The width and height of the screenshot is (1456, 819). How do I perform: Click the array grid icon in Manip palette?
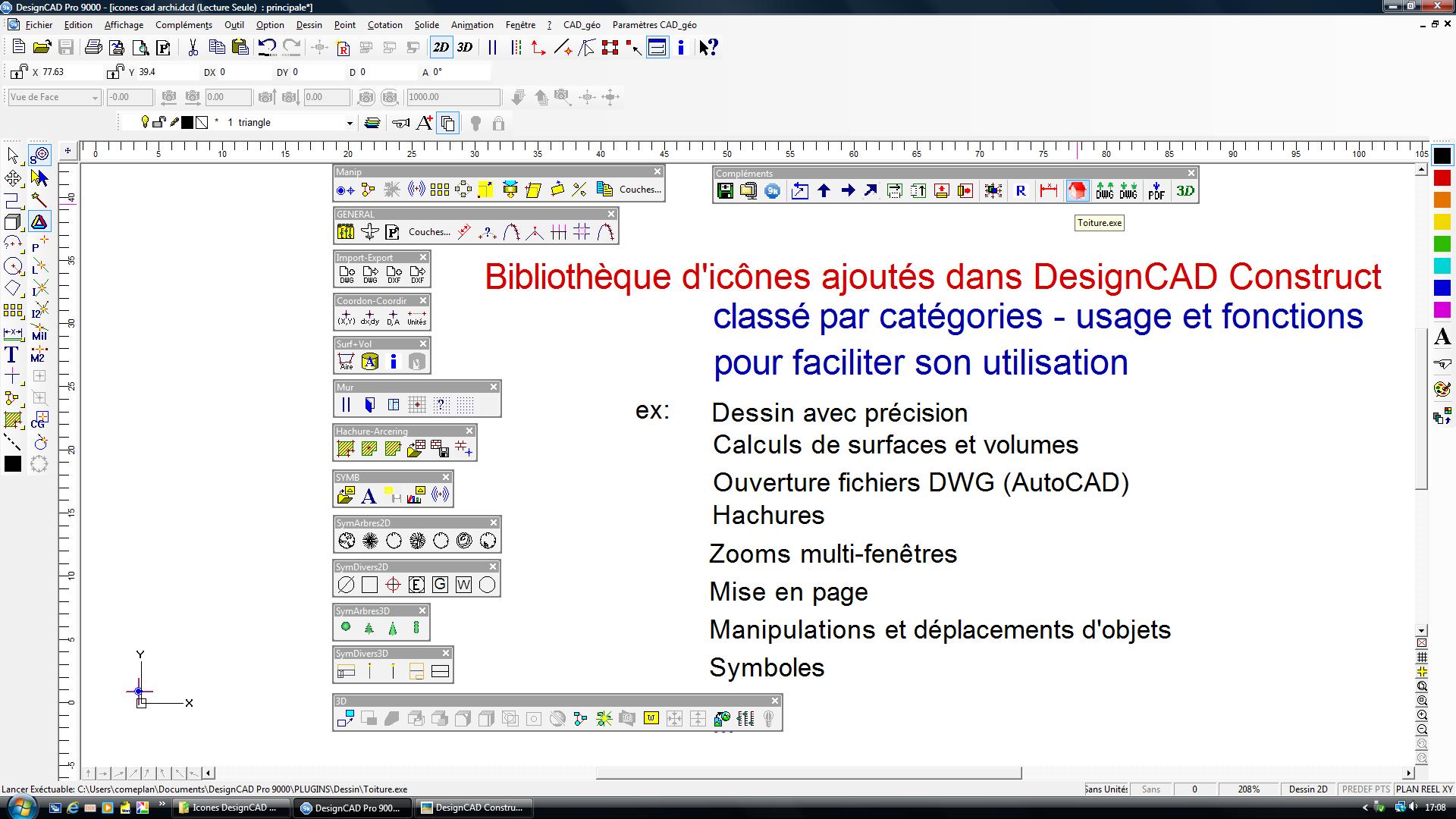(x=439, y=190)
